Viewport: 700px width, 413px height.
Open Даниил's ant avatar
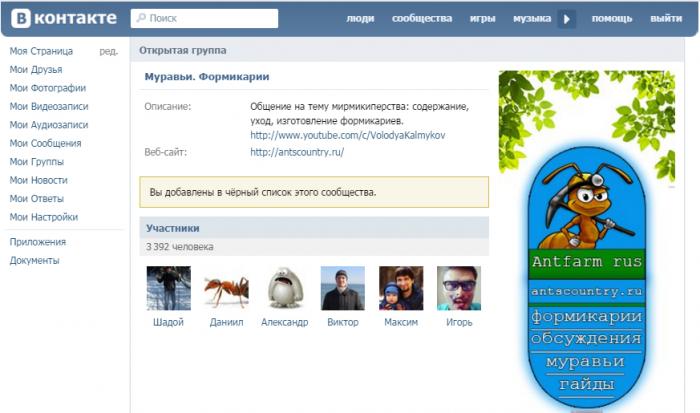(226, 288)
